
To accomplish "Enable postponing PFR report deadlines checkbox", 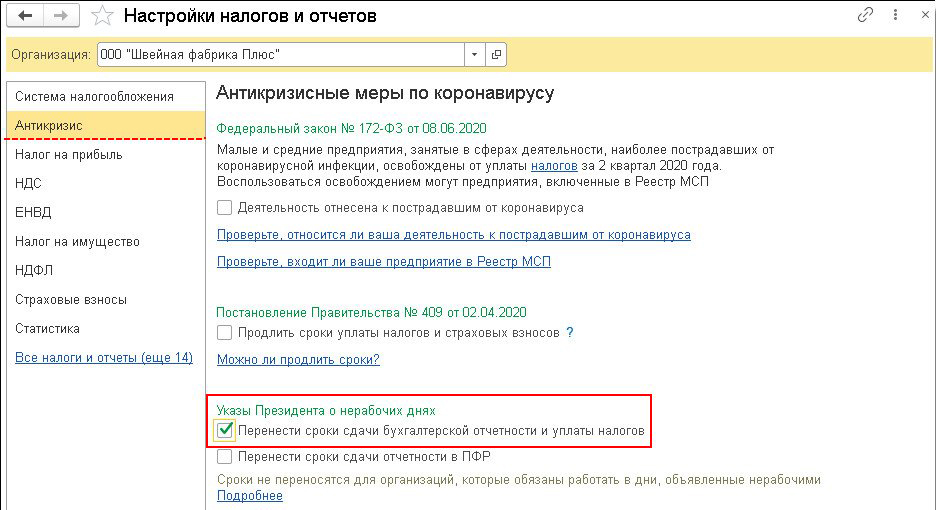I will [x=225, y=457].
